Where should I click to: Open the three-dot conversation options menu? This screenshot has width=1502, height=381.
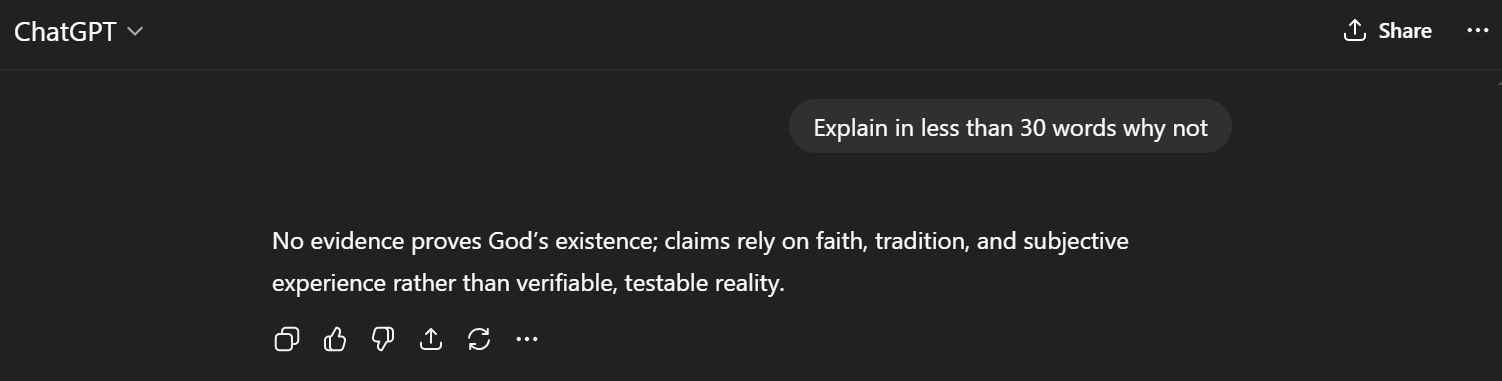pyautogui.click(x=1477, y=31)
